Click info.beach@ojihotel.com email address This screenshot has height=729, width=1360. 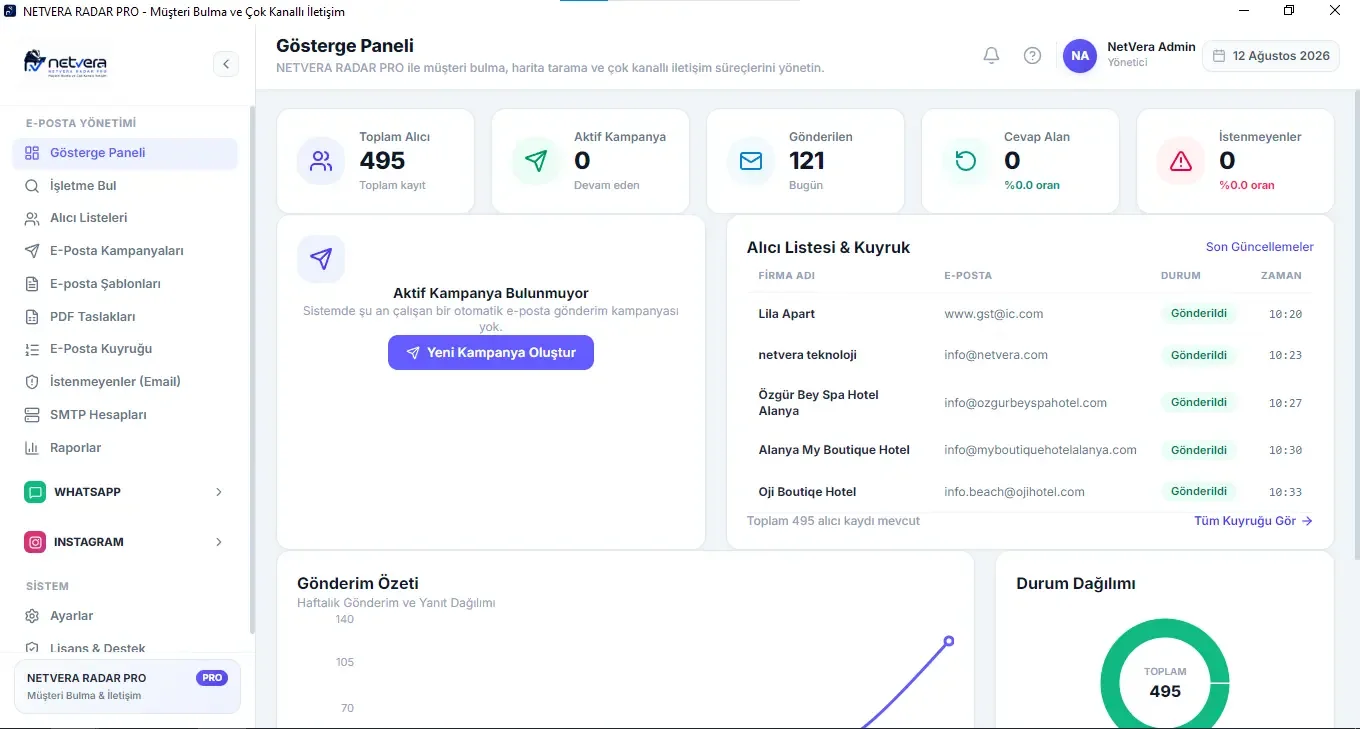click(x=1015, y=492)
